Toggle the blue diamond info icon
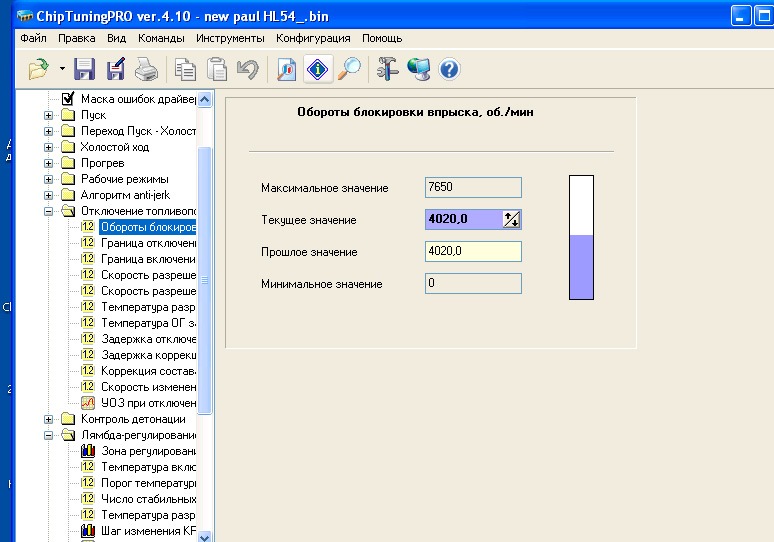The width and height of the screenshot is (774, 542). (x=318, y=69)
